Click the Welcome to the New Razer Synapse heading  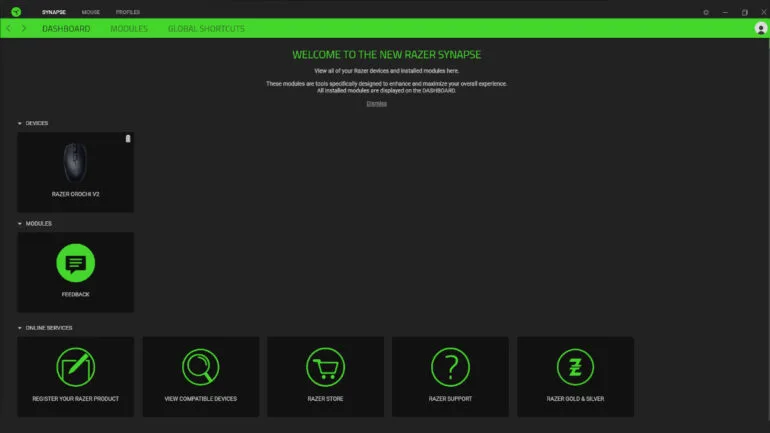[386, 54]
